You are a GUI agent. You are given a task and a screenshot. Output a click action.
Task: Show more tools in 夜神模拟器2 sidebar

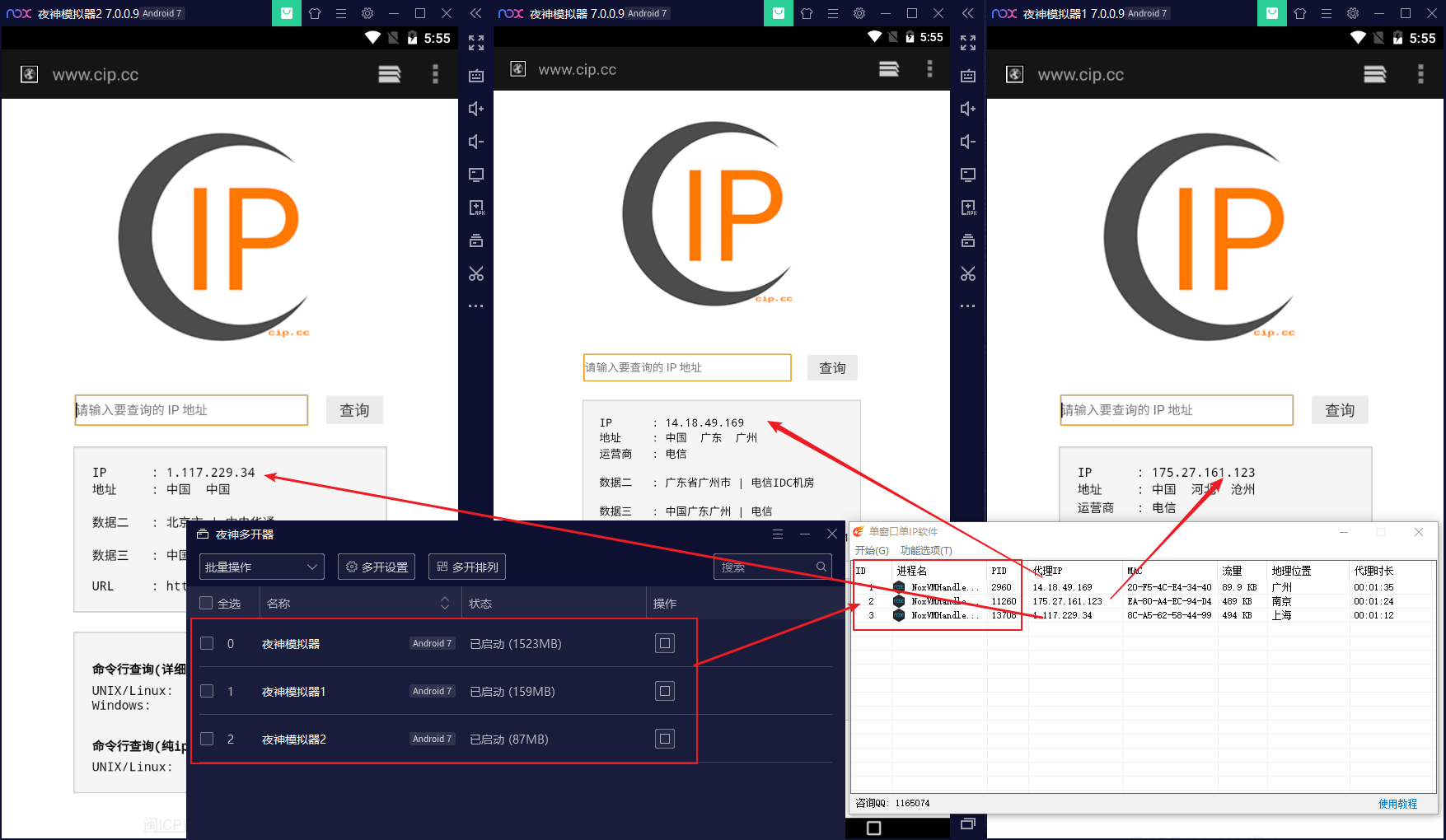coord(476,306)
